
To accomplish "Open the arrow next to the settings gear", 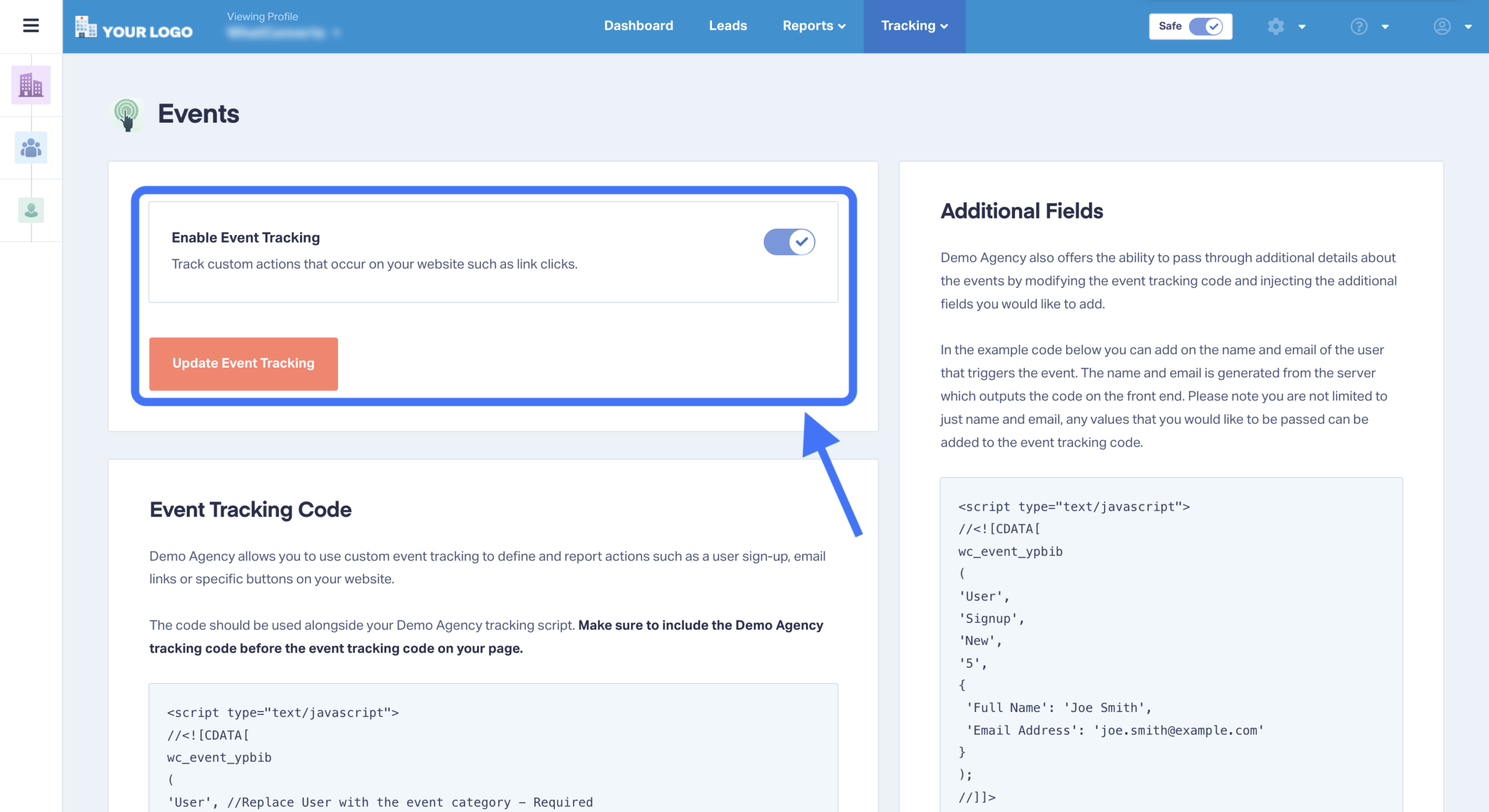I will pyautogui.click(x=1302, y=27).
